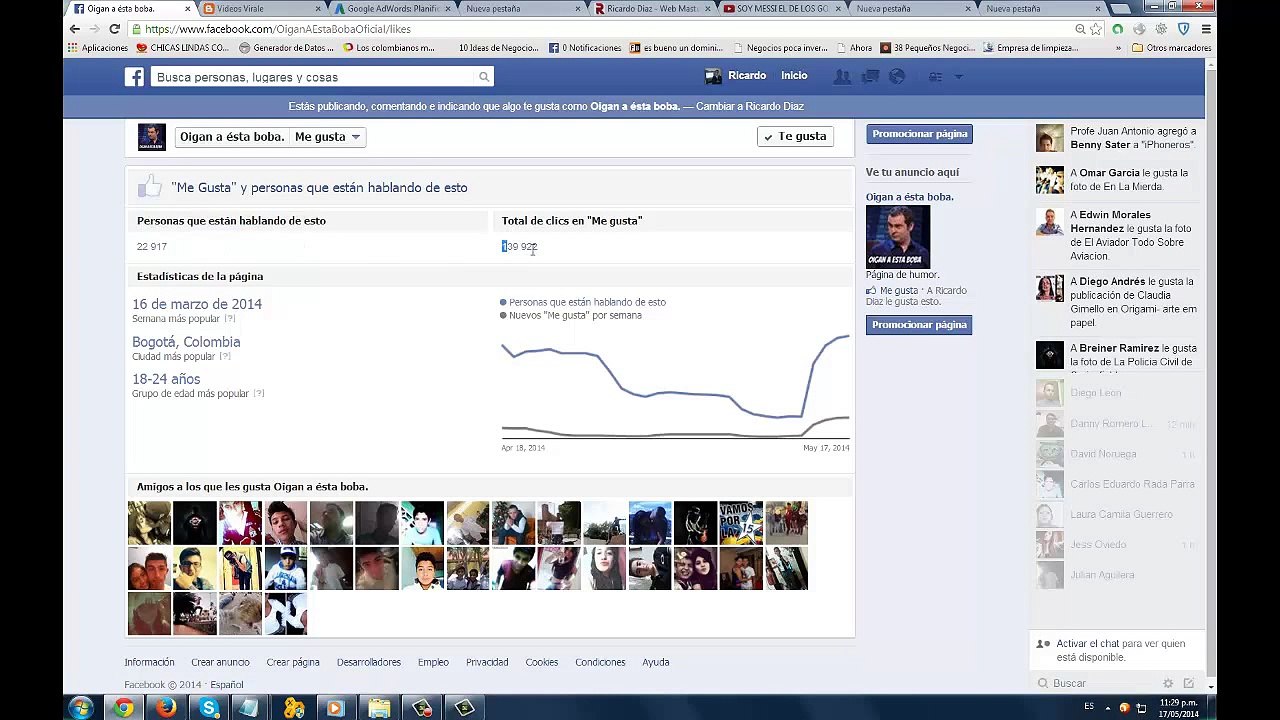Open the 0 Notificaciones bookmark

coord(585,48)
